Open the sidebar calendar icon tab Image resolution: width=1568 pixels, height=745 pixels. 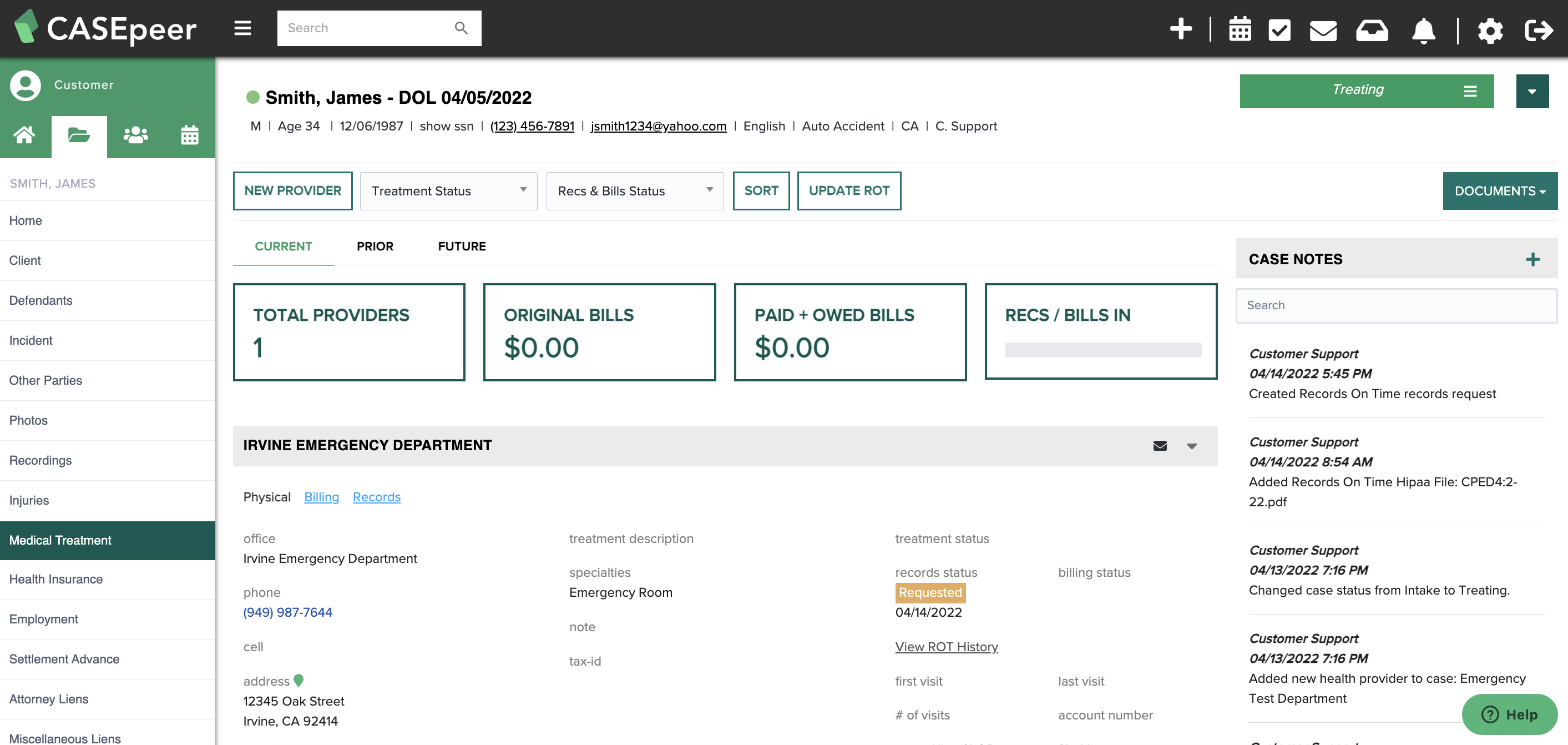tap(189, 135)
